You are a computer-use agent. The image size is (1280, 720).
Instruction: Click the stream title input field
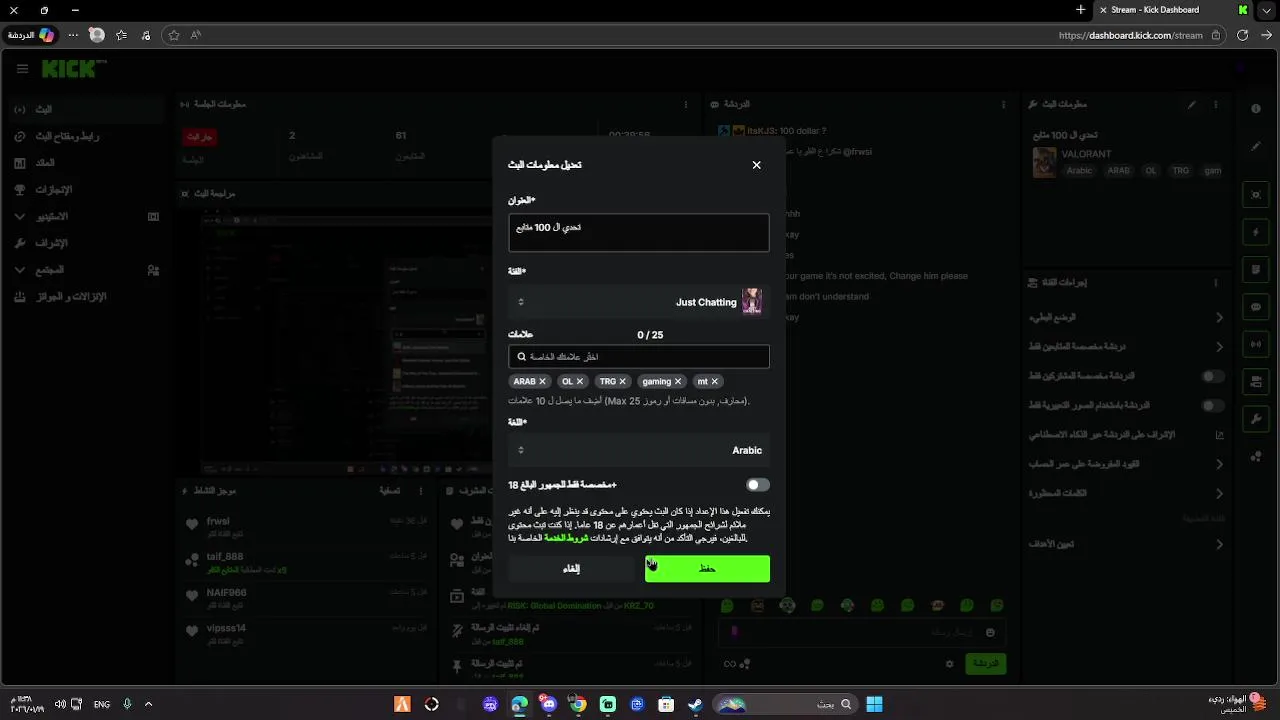point(638,232)
